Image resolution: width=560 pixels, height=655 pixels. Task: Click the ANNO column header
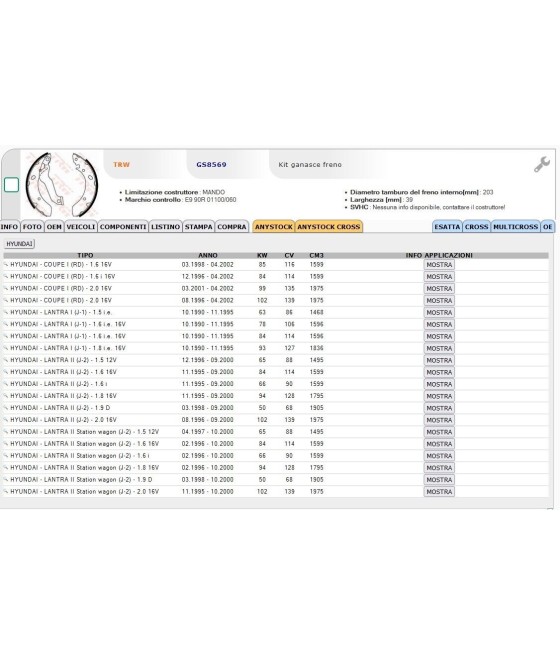pos(208,255)
